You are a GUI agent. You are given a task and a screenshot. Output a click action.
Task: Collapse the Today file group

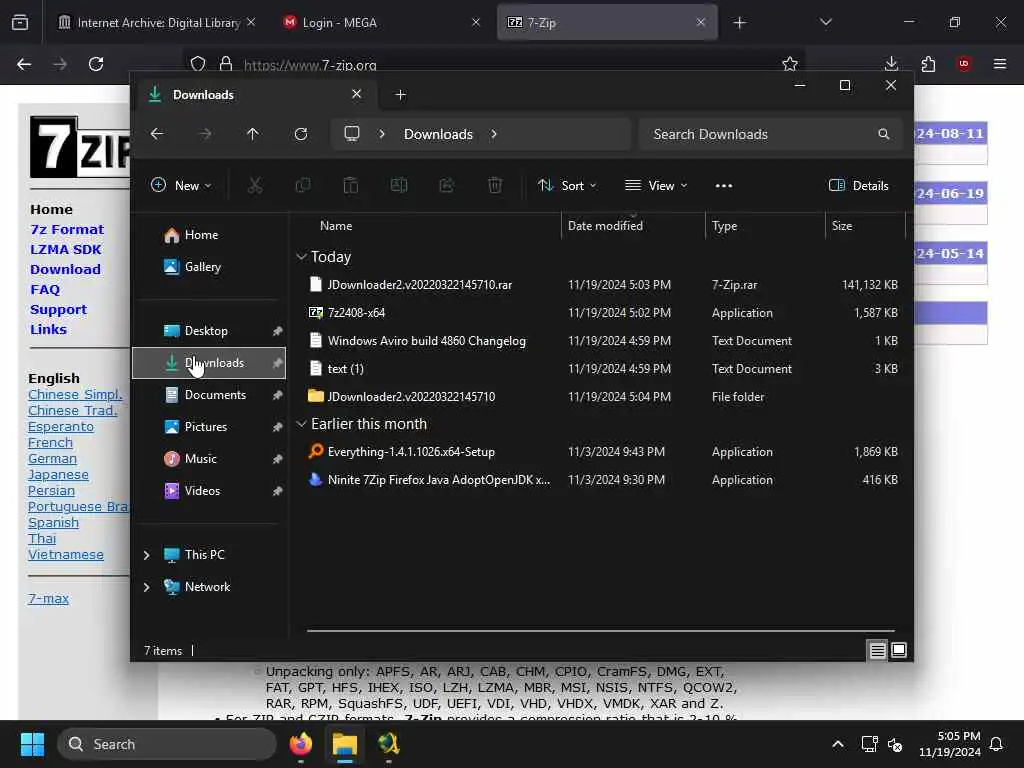301,257
